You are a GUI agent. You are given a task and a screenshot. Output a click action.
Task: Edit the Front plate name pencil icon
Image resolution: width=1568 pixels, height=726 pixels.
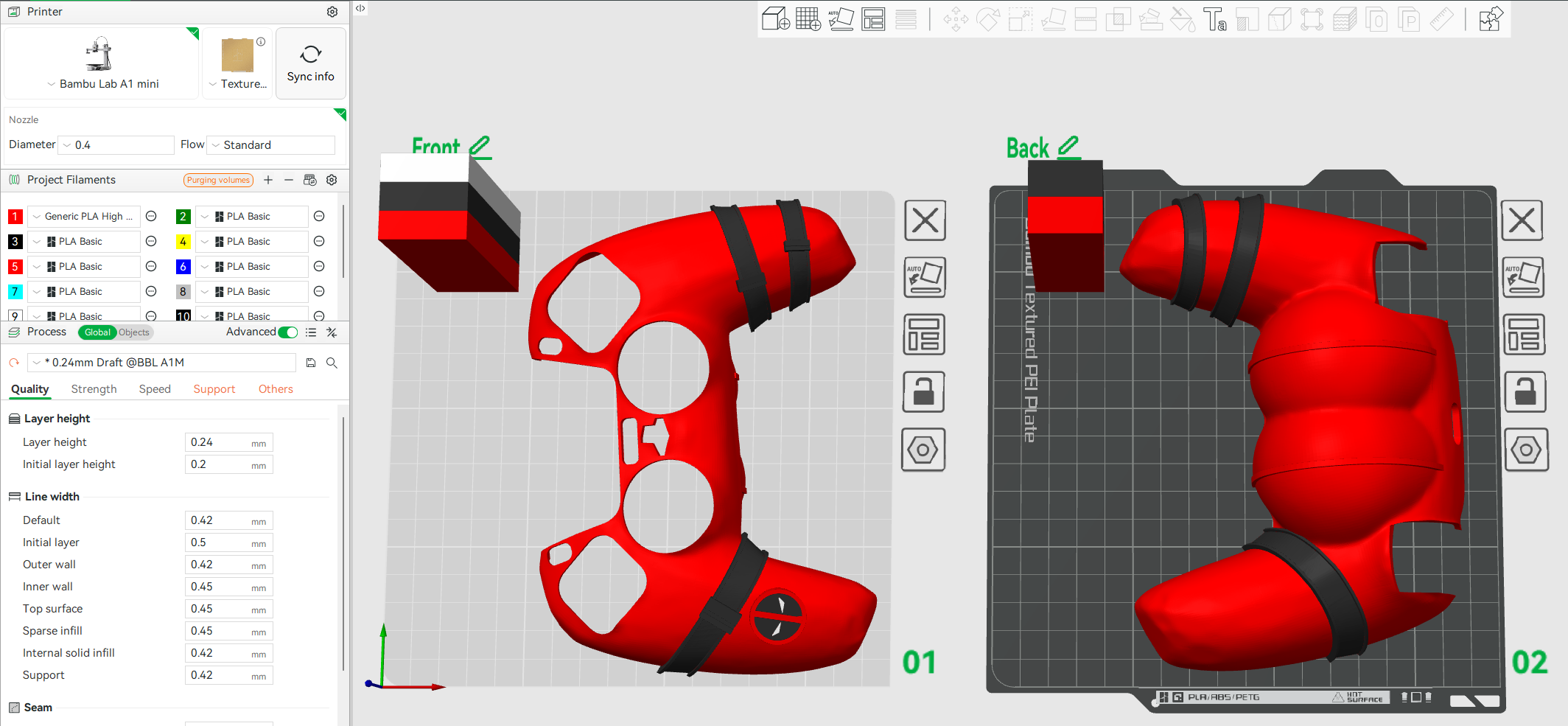tap(480, 146)
